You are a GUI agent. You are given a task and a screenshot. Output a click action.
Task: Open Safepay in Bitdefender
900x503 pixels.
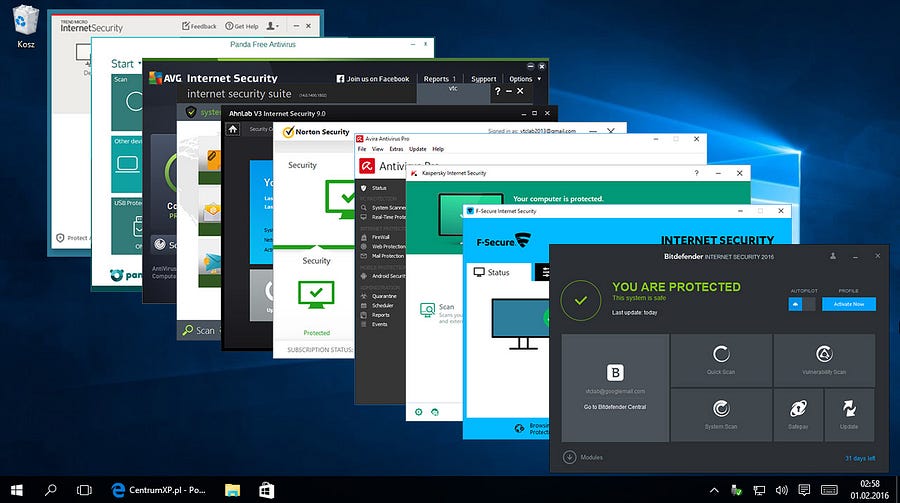[x=798, y=415]
